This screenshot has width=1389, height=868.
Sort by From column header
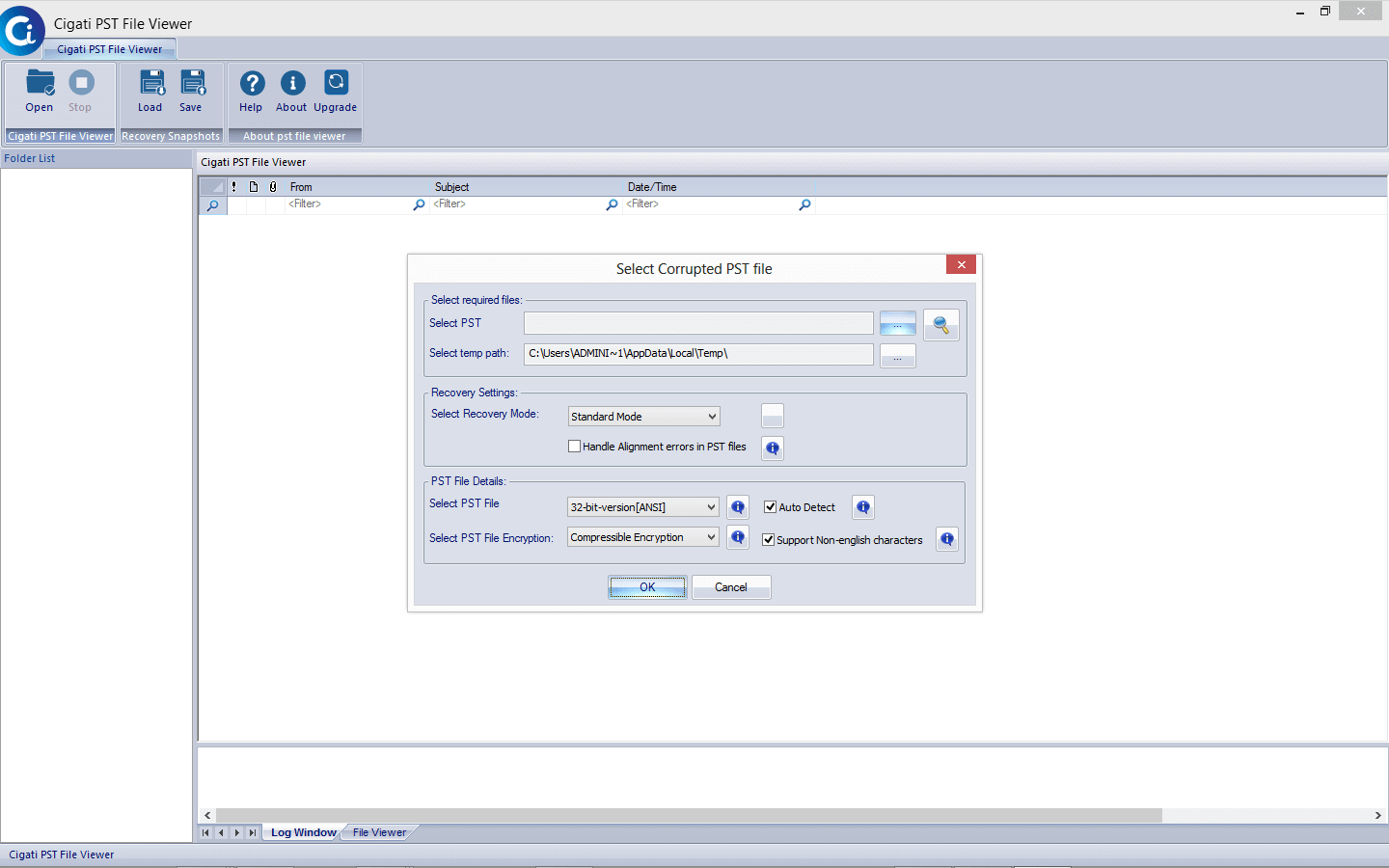click(x=357, y=187)
